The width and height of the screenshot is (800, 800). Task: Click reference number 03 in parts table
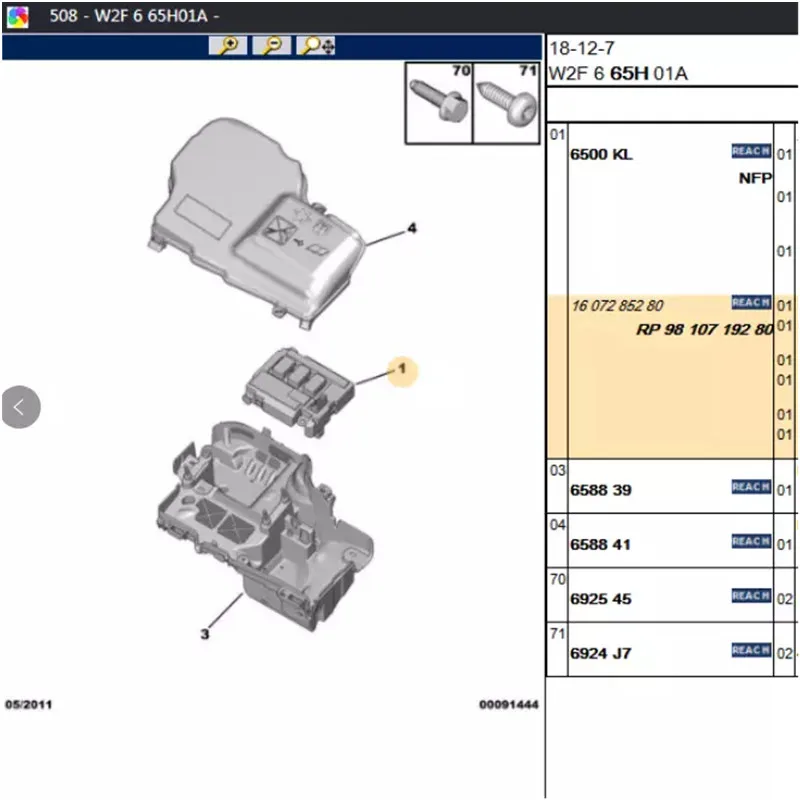click(557, 470)
